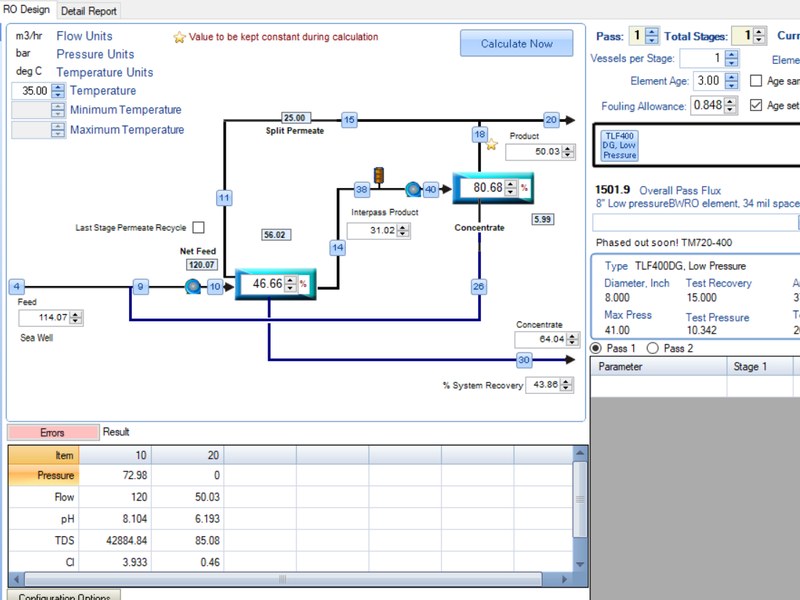The image size is (800, 600).
Task: Click stream node 38 on interpass line
Action: tap(361, 189)
